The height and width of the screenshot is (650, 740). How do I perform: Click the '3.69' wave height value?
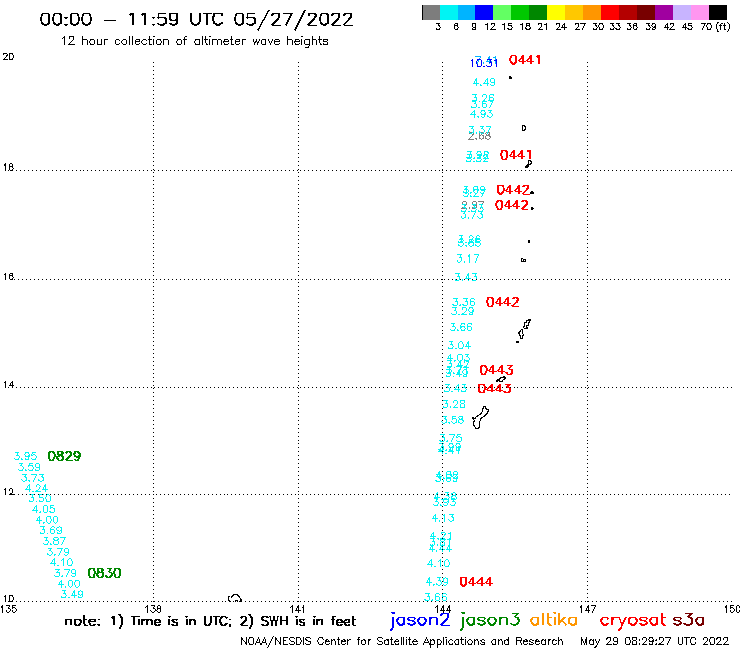click(51, 531)
